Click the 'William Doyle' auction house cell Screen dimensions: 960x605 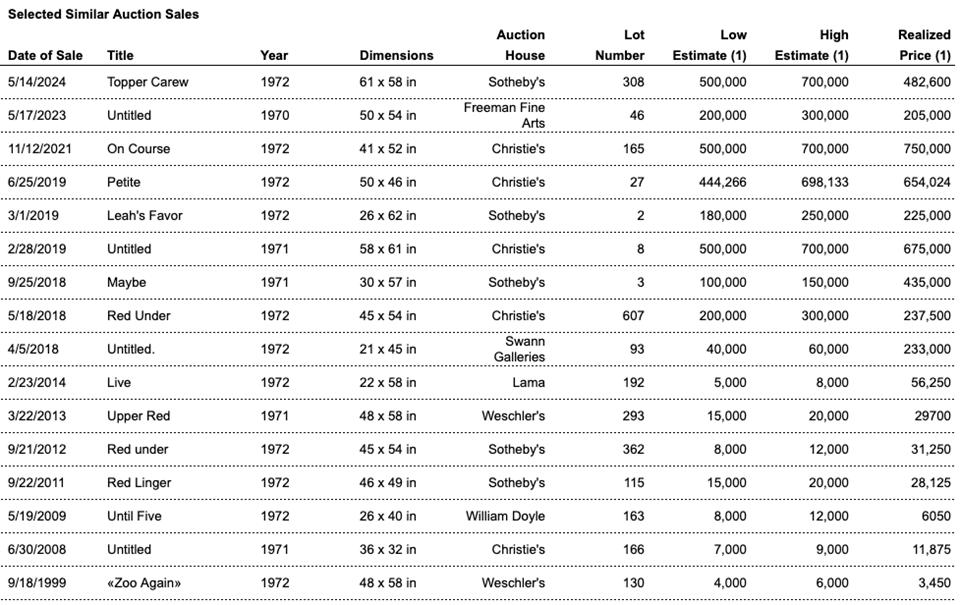click(505, 516)
